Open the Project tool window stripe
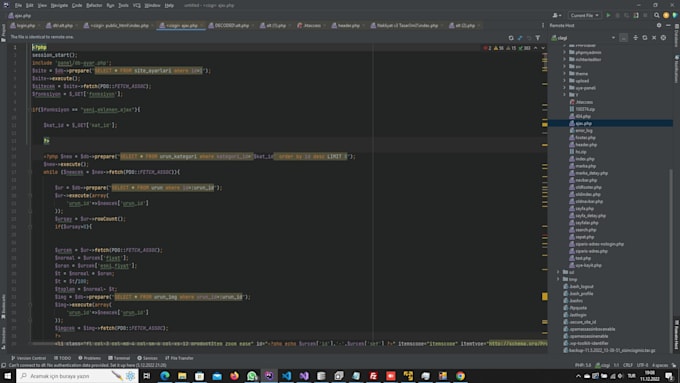The height and width of the screenshot is (383, 680). (3, 32)
